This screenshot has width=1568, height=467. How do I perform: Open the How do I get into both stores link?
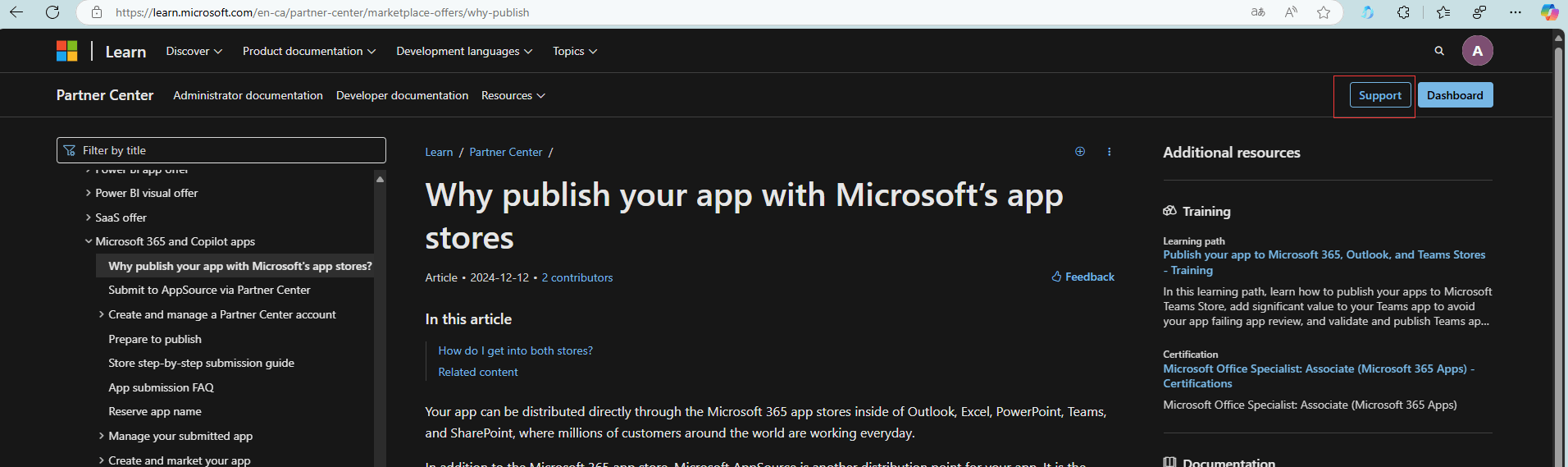click(515, 350)
